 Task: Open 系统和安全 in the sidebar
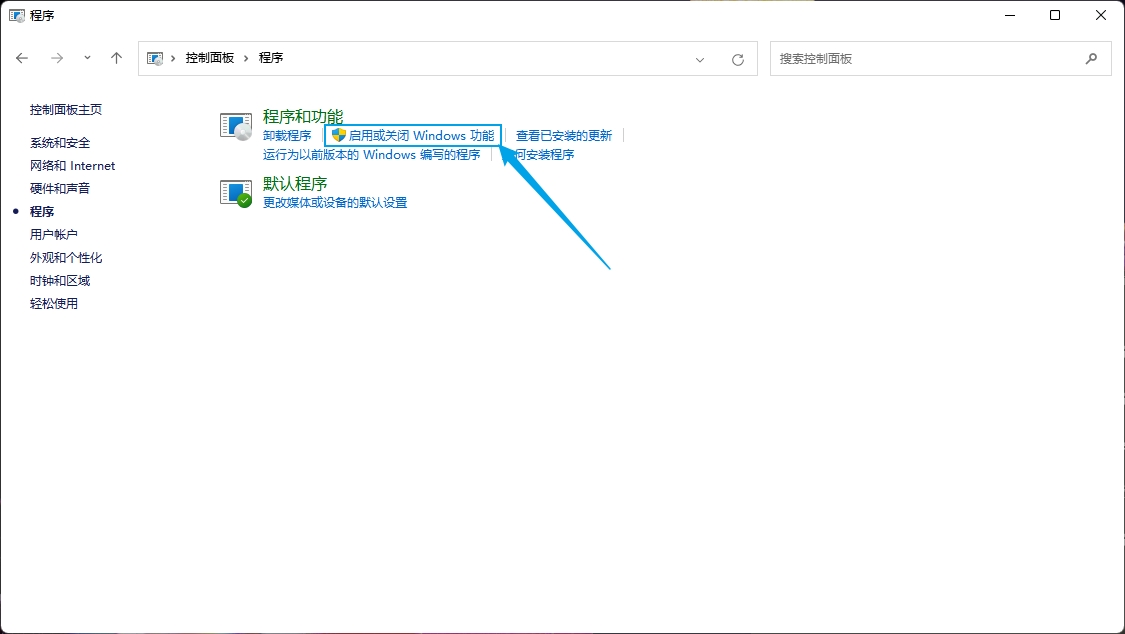click(60, 143)
